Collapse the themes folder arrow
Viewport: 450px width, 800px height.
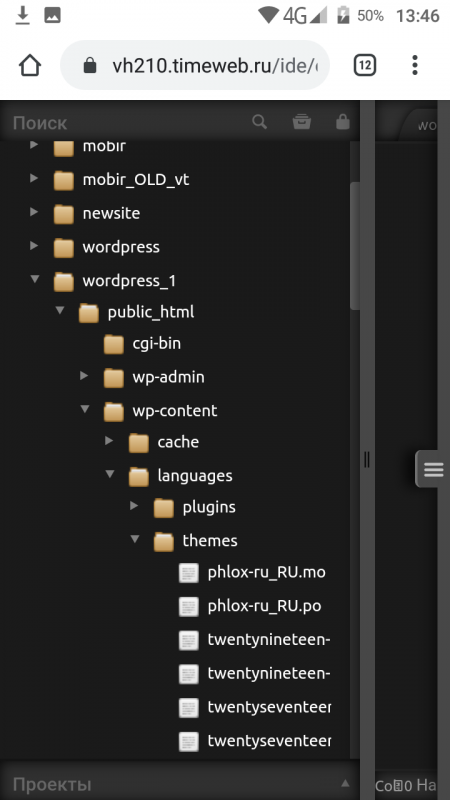click(x=135, y=539)
